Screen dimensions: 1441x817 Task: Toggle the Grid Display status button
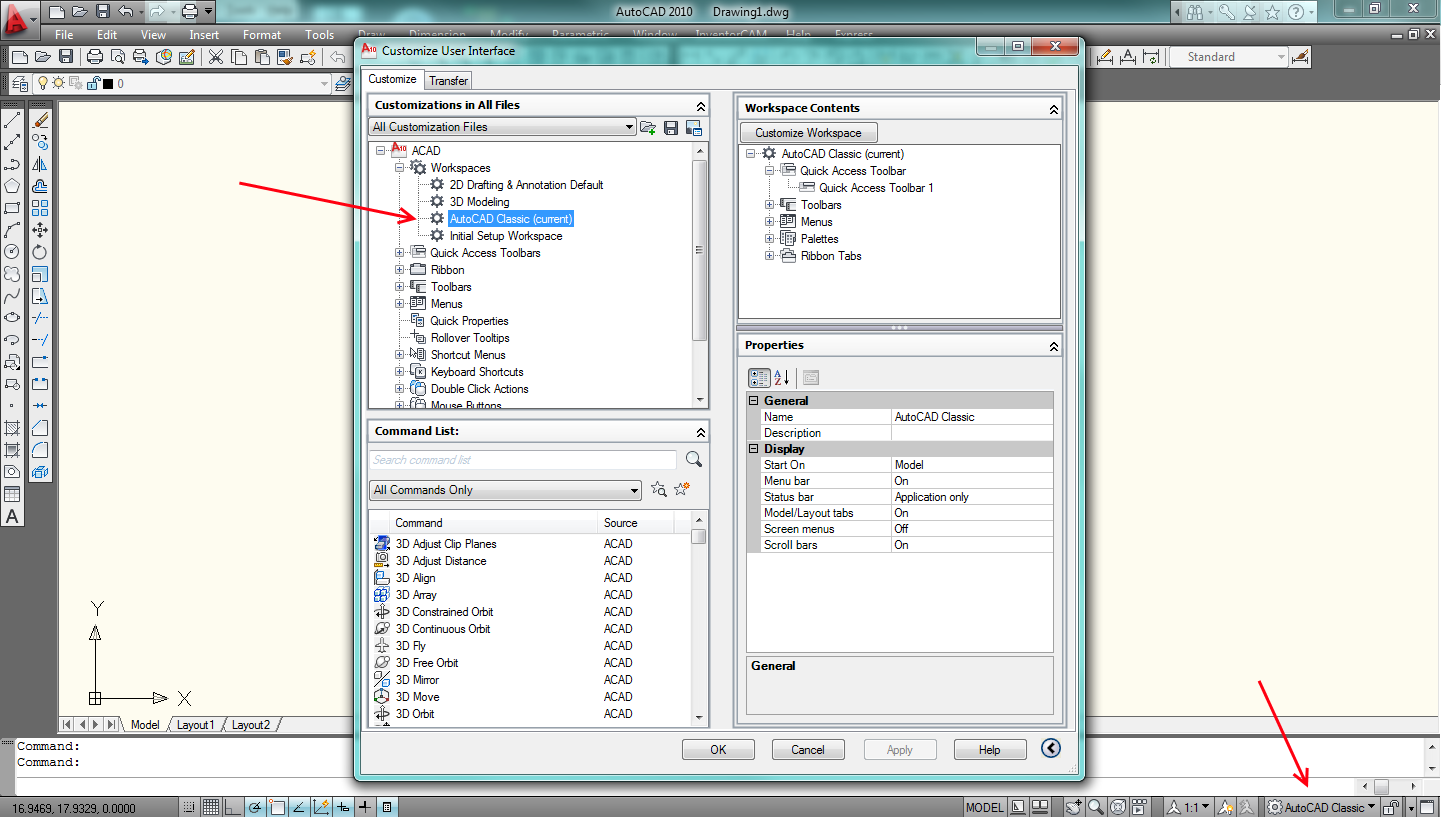[x=211, y=807]
